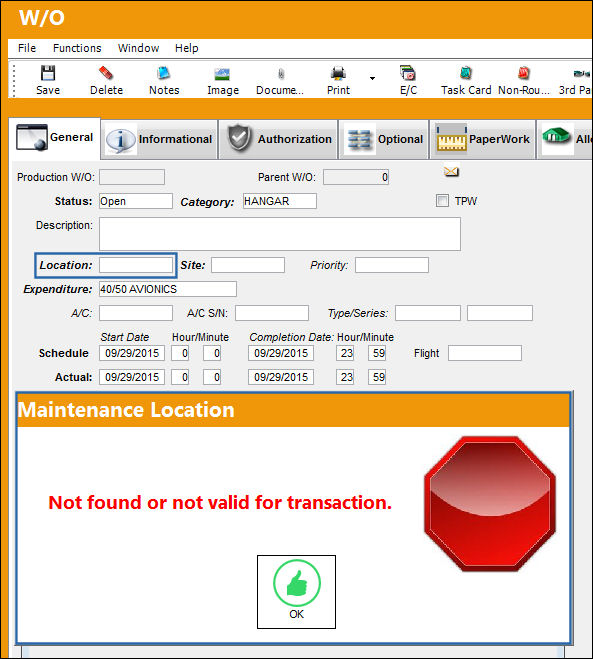
Task: Click the Site label
Action: coord(193,265)
